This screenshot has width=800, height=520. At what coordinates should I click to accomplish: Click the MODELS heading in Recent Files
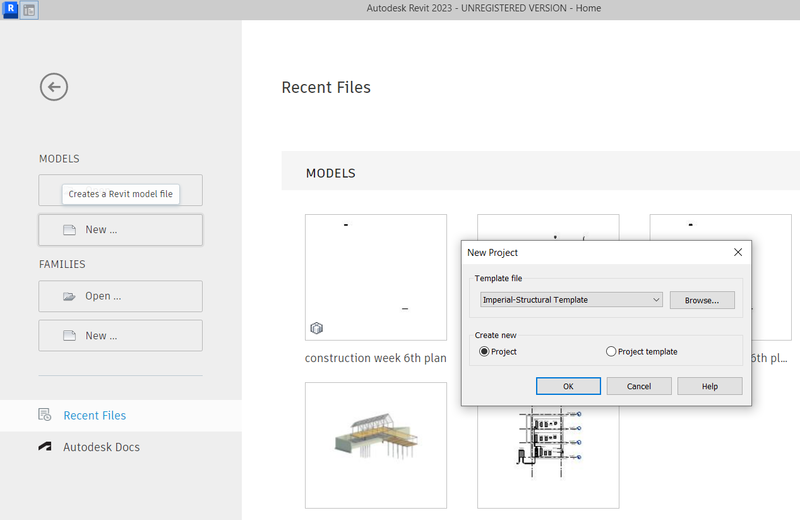click(331, 174)
